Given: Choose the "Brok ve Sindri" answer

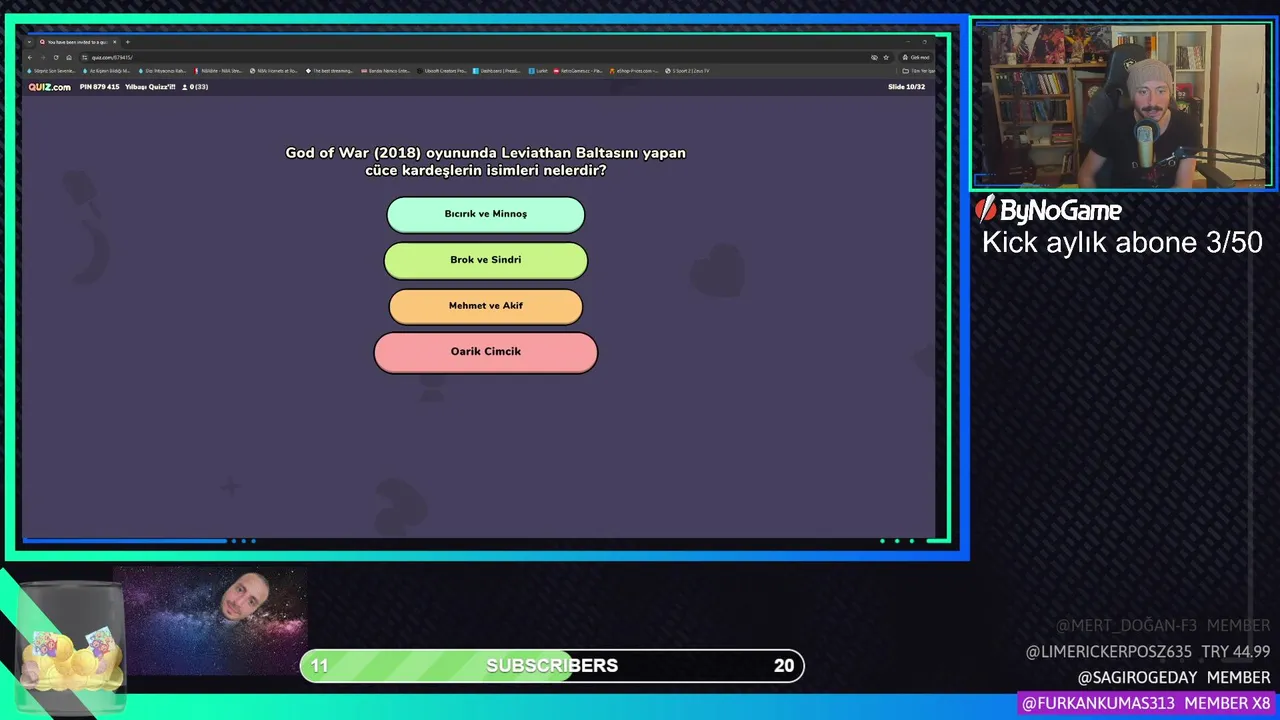Looking at the screenshot, I should point(486,260).
